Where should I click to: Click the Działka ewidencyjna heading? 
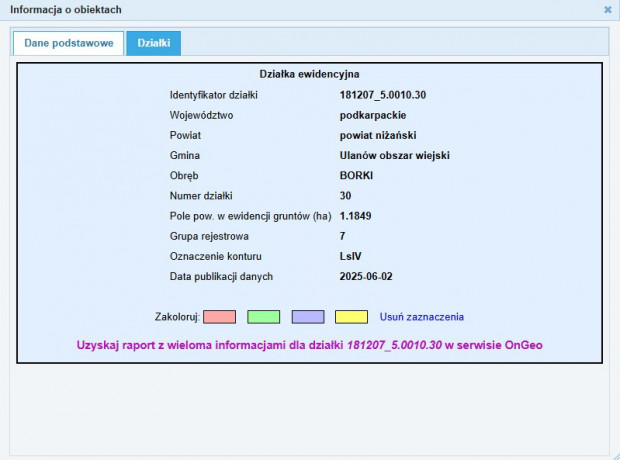coord(309,74)
